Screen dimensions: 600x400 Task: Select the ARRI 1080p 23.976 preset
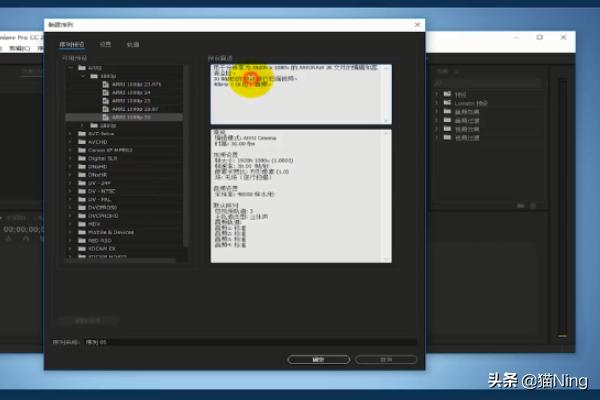click(136, 84)
